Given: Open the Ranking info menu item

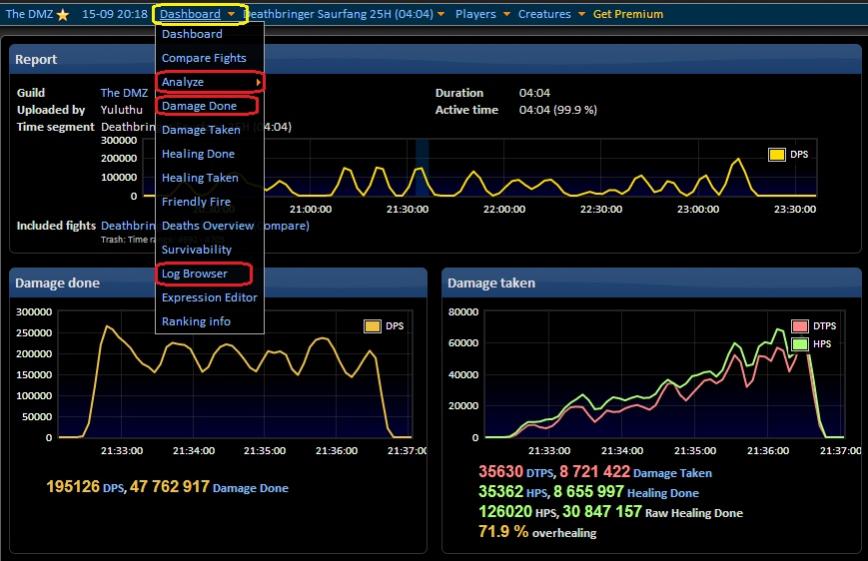Looking at the screenshot, I should 196,322.
